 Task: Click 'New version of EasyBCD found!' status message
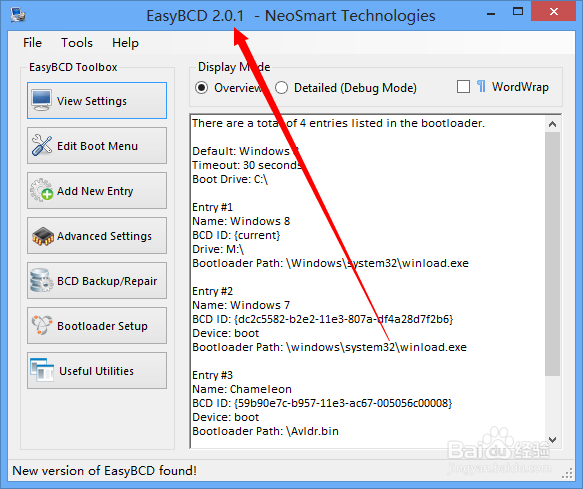click(104, 471)
